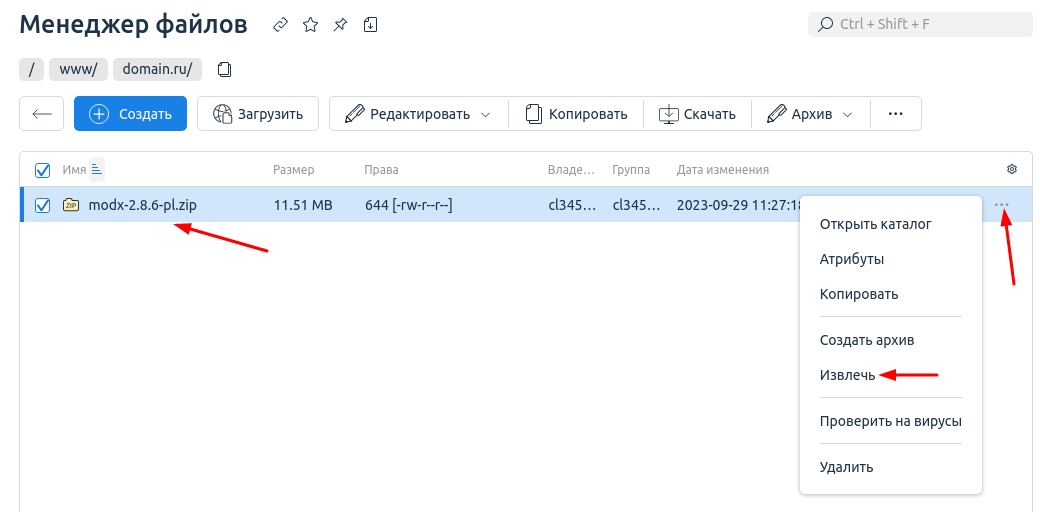Copy path using the icon after domain.ru/

click(x=225, y=69)
